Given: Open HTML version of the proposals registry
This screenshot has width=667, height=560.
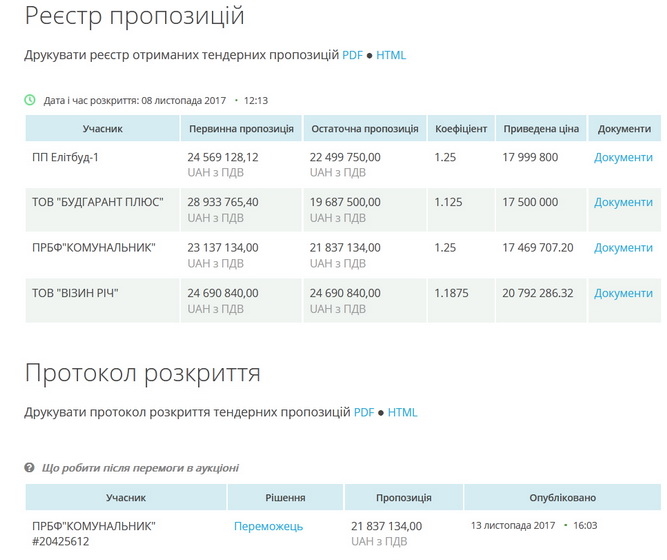Looking at the screenshot, I should 391,55.
